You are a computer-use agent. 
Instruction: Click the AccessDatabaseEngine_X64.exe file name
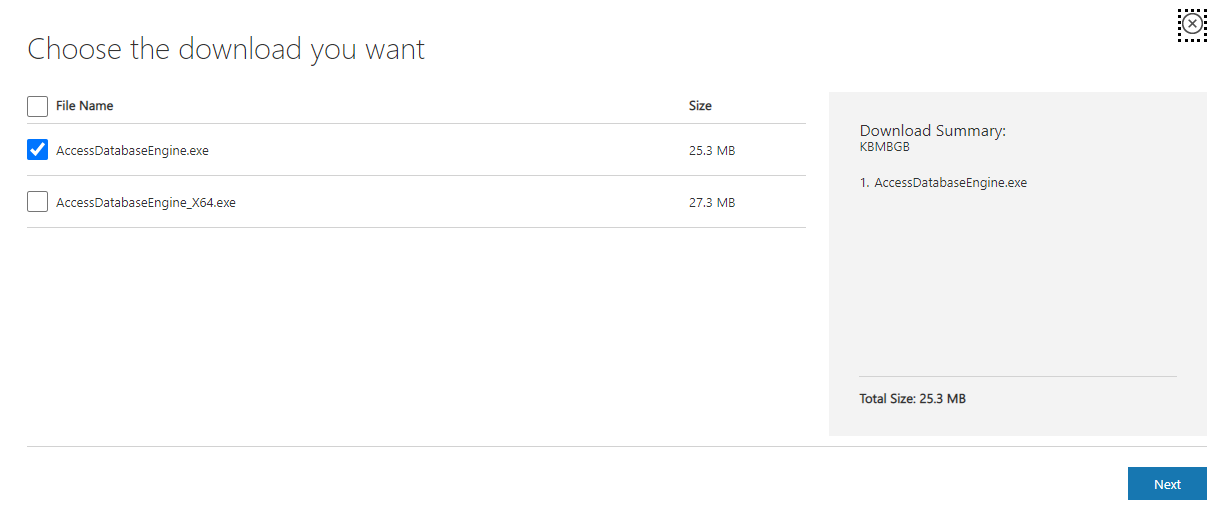(x=146, y=203)
